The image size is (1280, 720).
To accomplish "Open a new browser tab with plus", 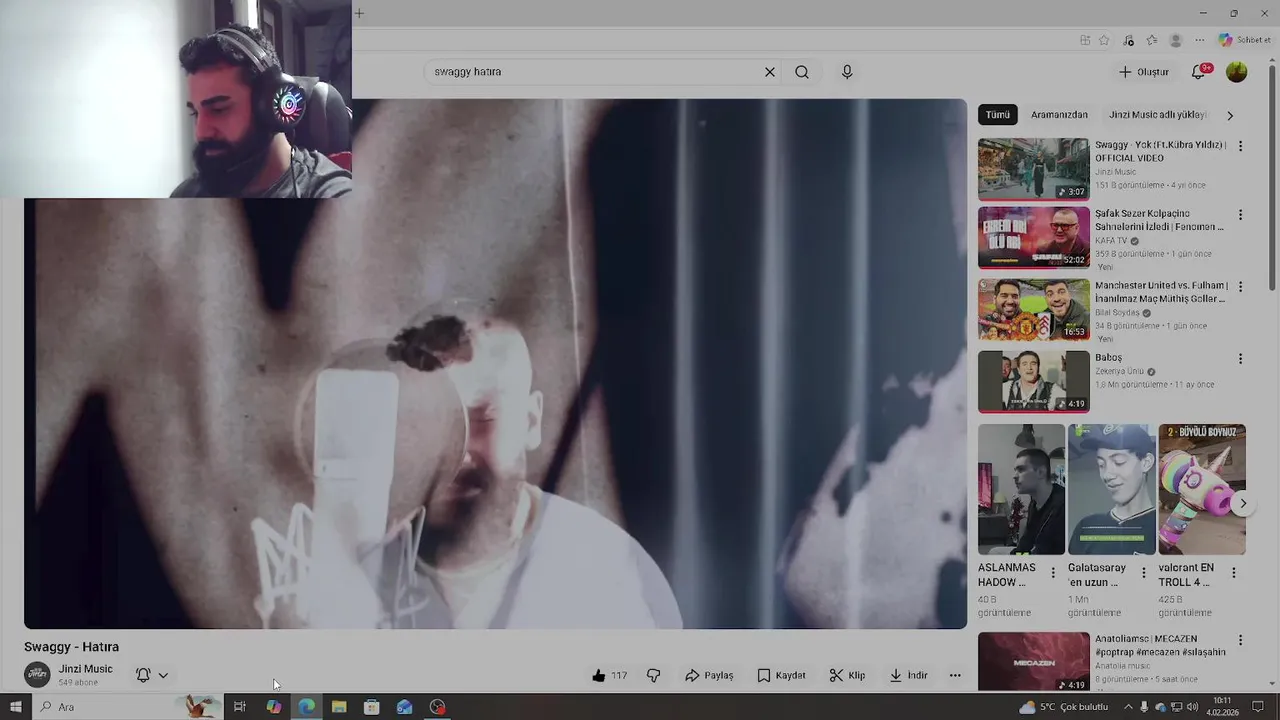I will [359, 13].
